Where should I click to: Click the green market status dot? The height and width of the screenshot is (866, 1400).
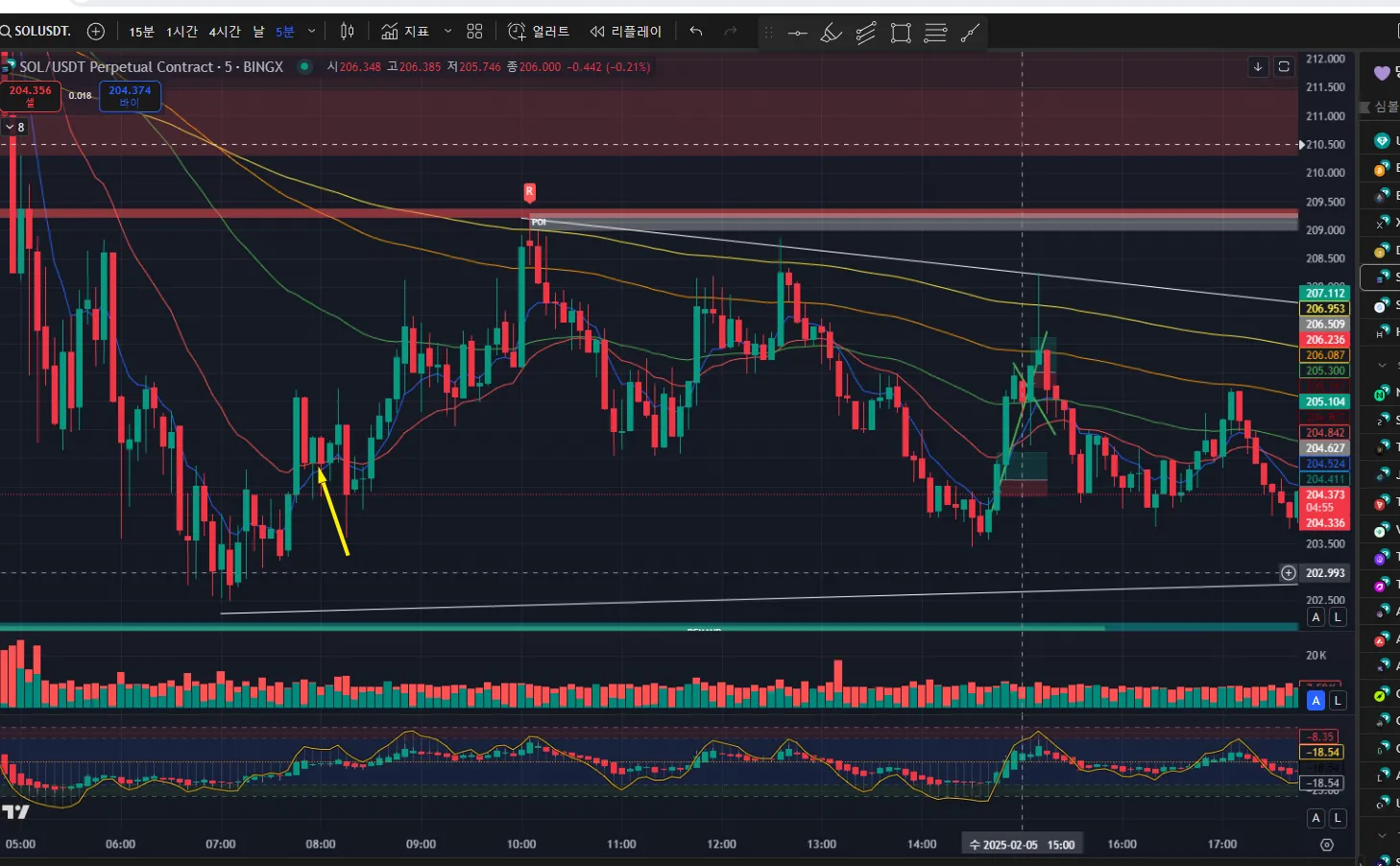click(304, 66)
